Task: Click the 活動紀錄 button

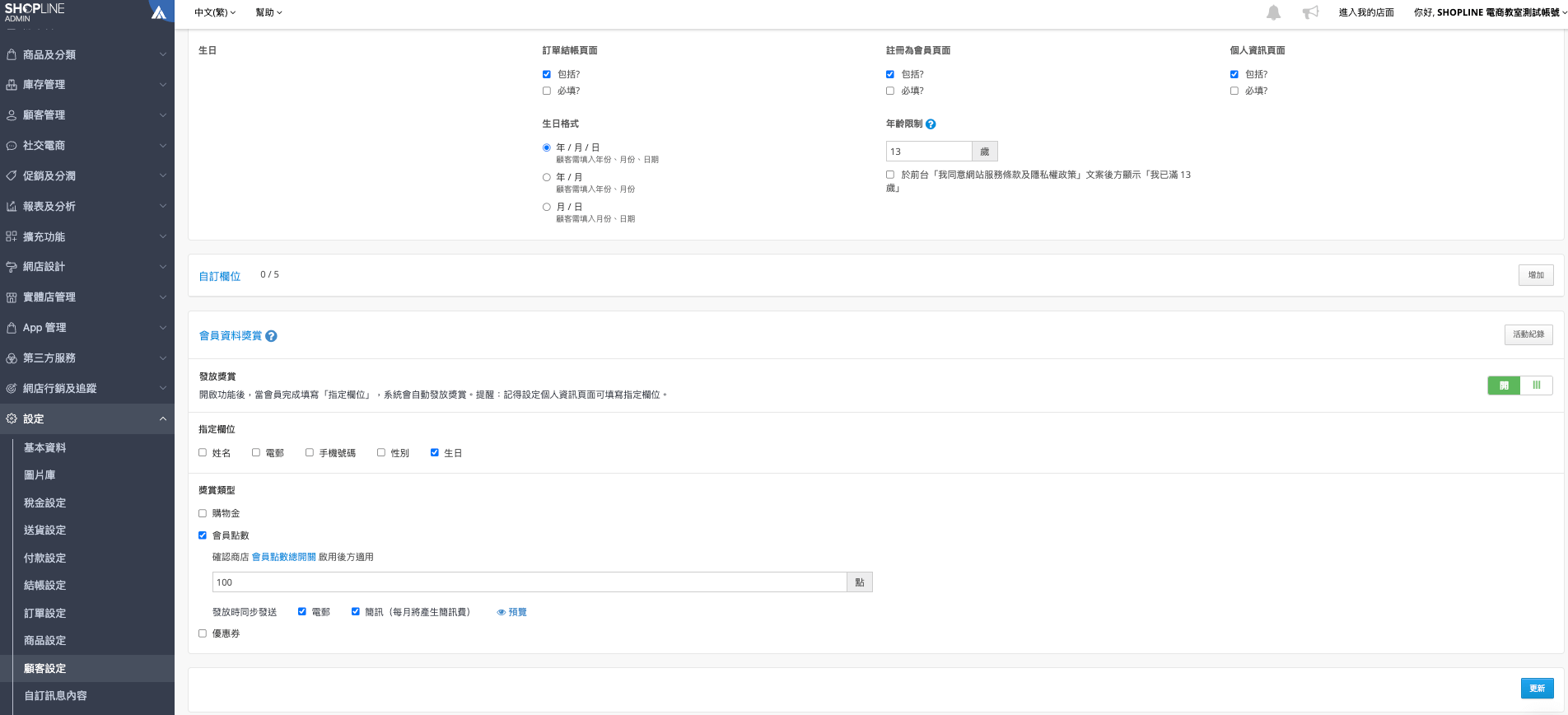Action: 1528,334
